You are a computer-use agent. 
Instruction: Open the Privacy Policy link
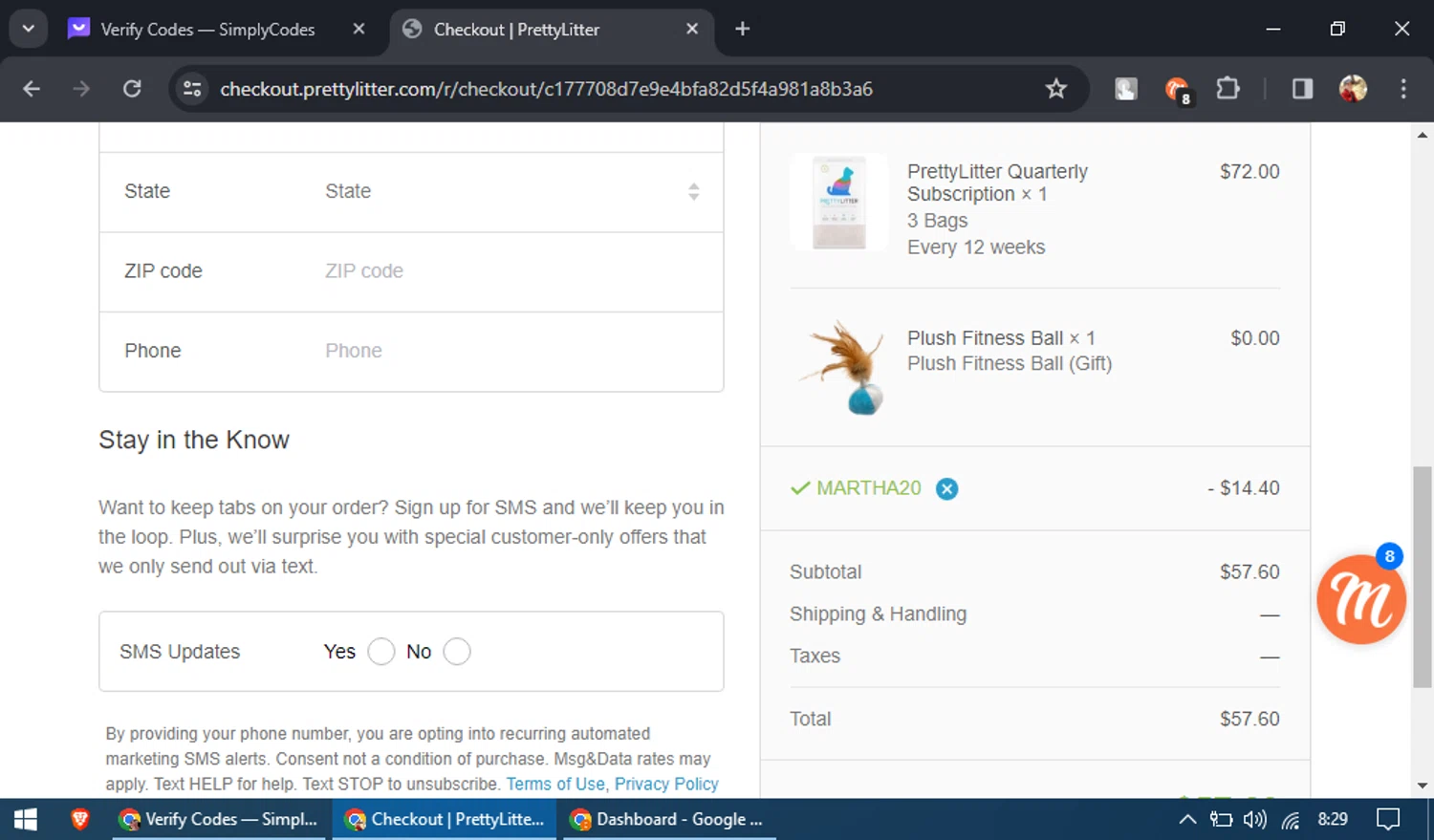coord(666,784)
